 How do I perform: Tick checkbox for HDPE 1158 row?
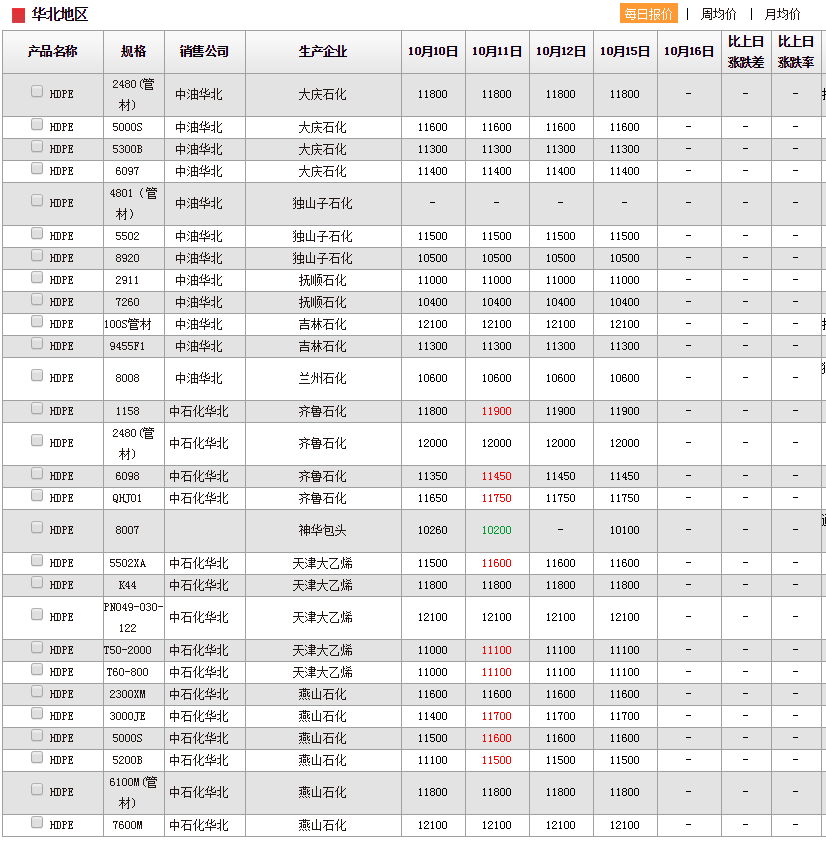point(37,409)
